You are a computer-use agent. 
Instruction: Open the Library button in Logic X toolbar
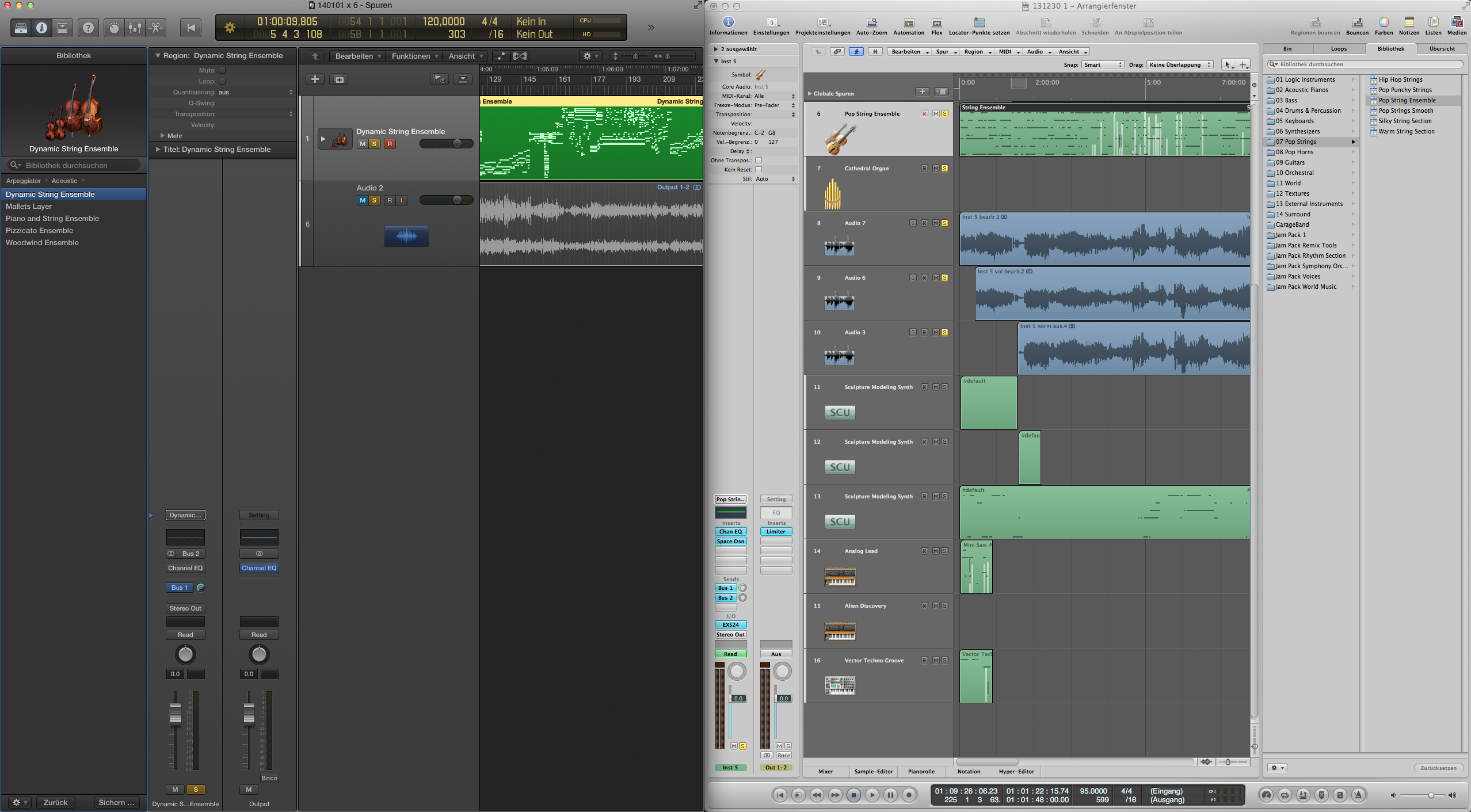click(21, 28)
